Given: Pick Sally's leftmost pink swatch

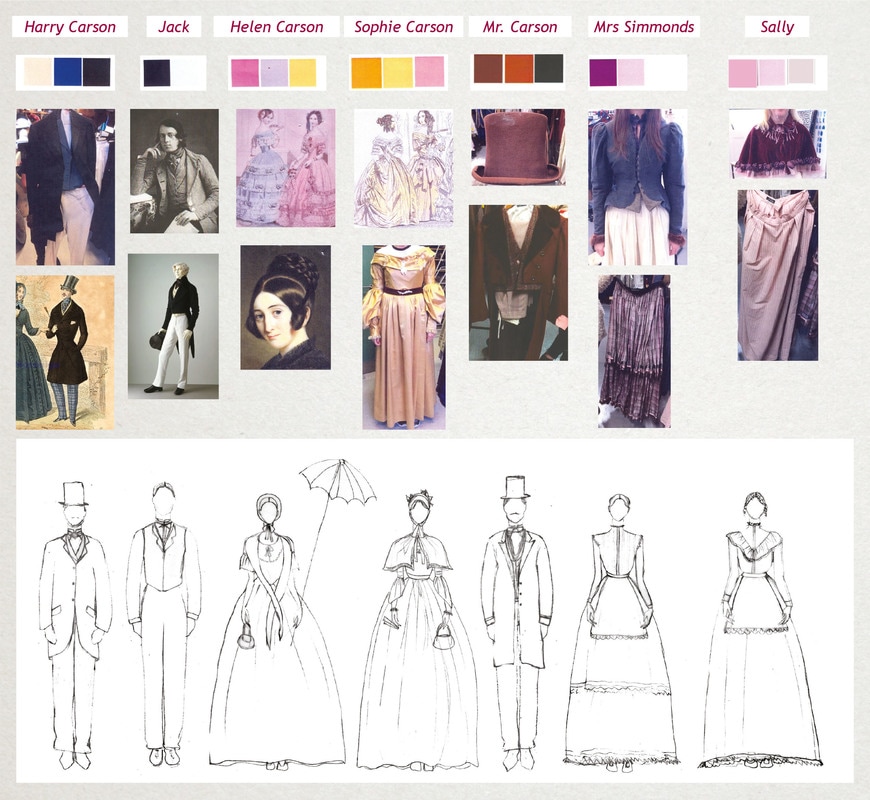Looking at the screenshot, I should click(x=743, y=73).
